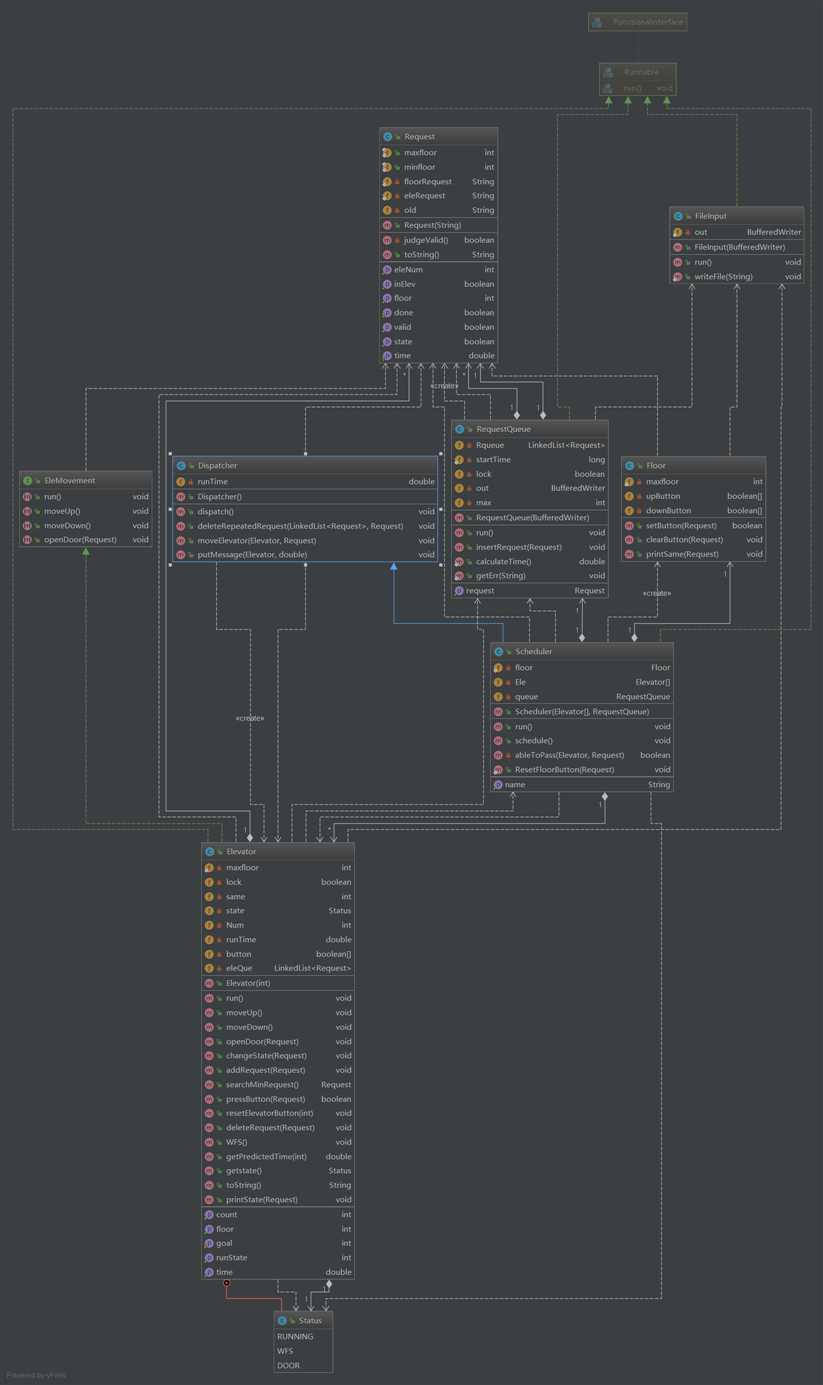The image size is (823, 1385).
Task: Click the Dispatcher class icon
Action: click(x=181, y=466)
